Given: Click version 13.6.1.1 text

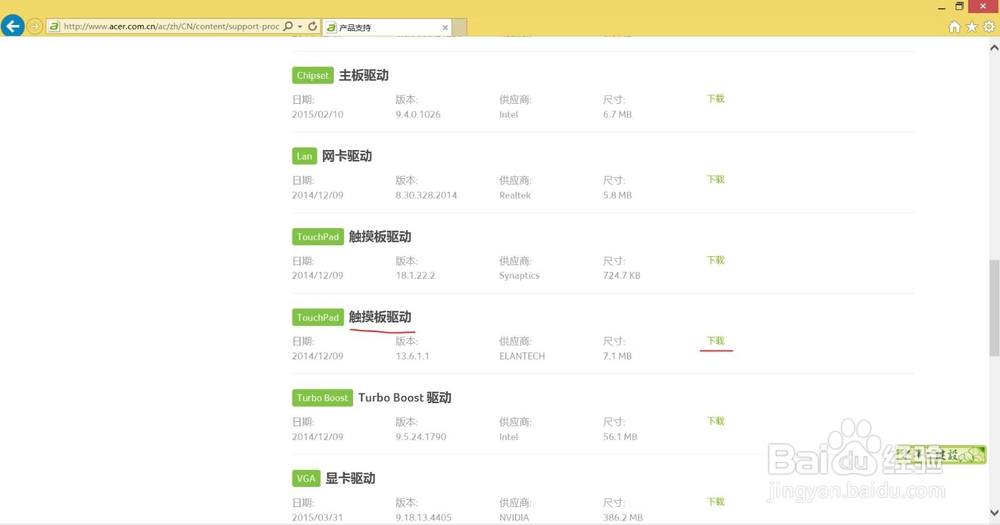Looking at the screenshot, I should [x=412, y=356].
